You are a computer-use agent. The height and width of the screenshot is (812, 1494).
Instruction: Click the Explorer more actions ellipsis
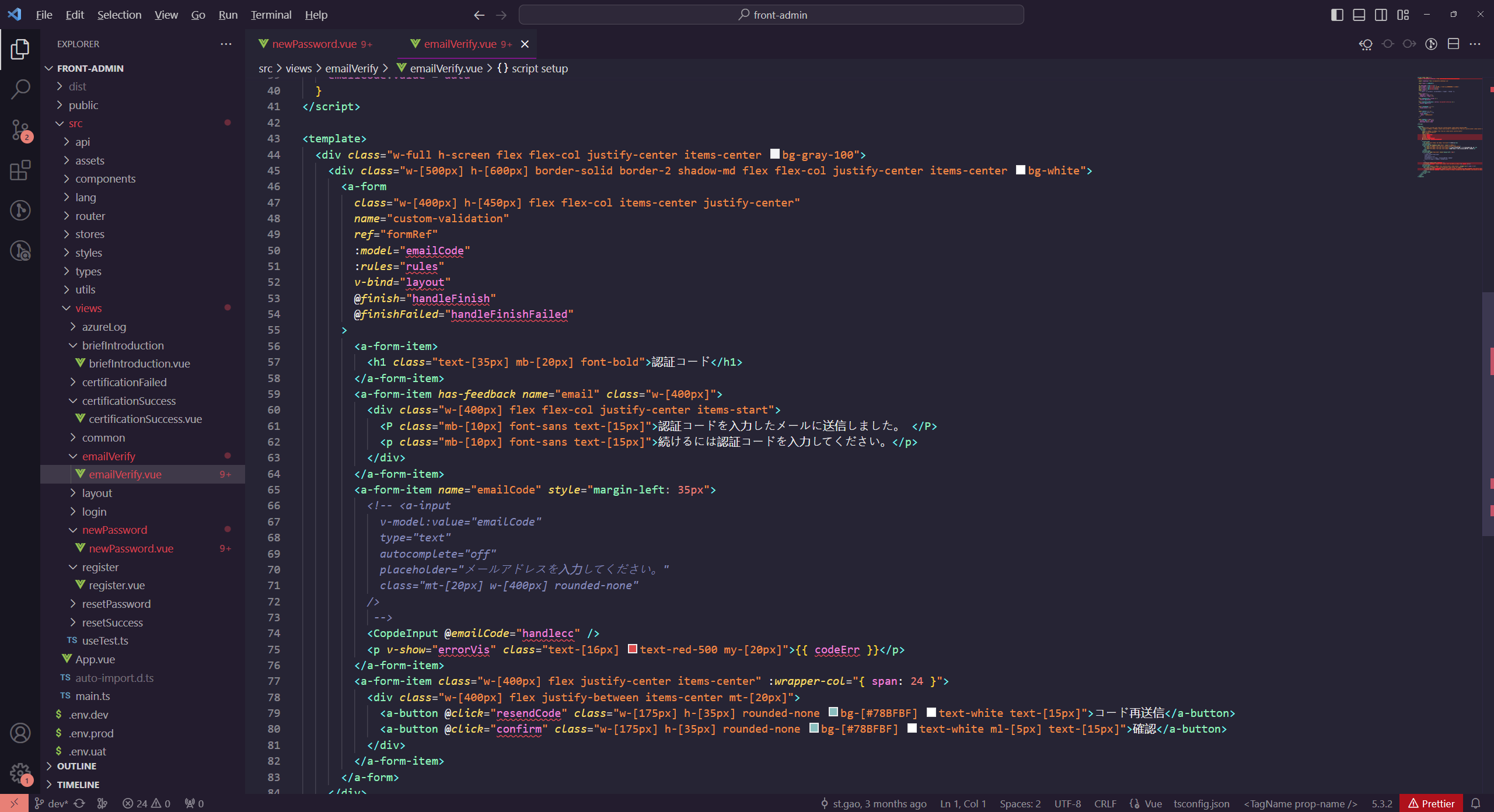point(226,44)
